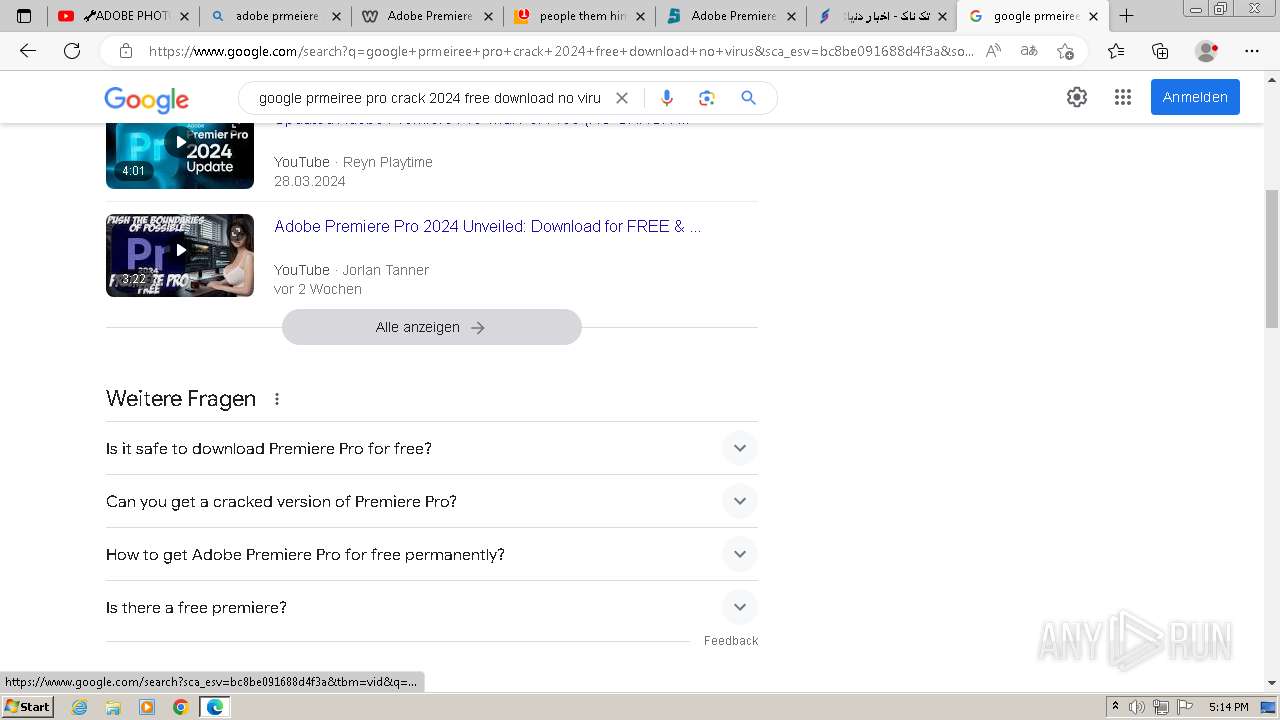1280x720 pixels.
Task: Click inside the Google search field
Action: coord(430,98)
